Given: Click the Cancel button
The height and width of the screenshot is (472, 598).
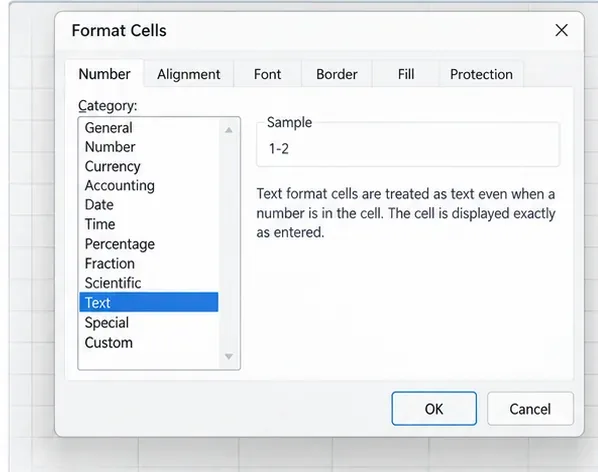Looking at the screenshot, I should tap(530, 409).
